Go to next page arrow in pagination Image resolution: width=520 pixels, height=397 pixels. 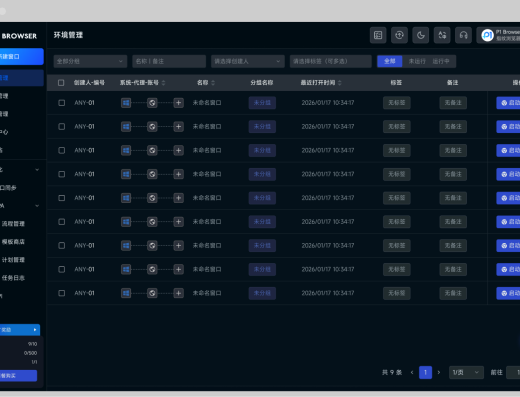[439, 372]
